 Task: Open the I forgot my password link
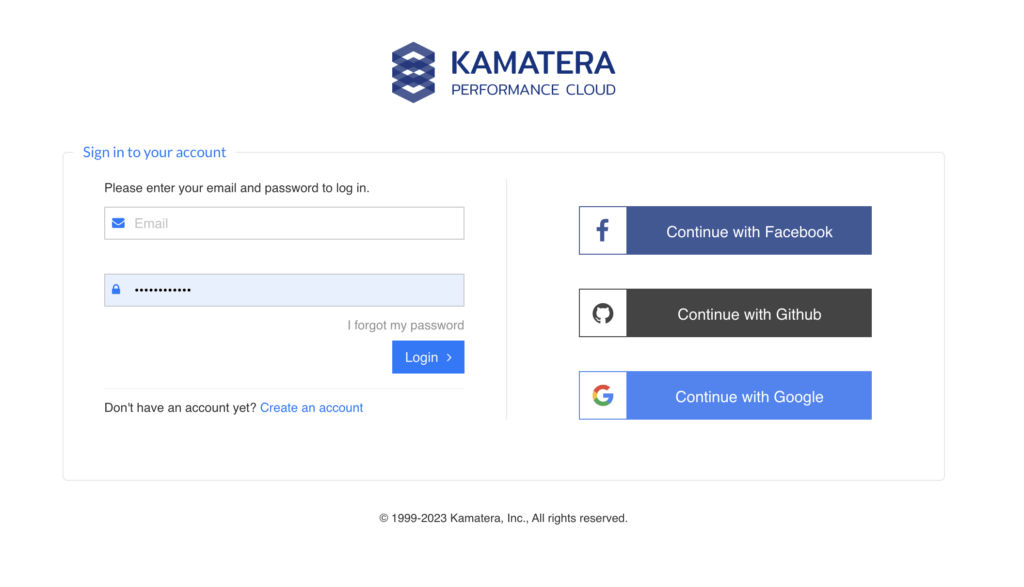[406, 325]
